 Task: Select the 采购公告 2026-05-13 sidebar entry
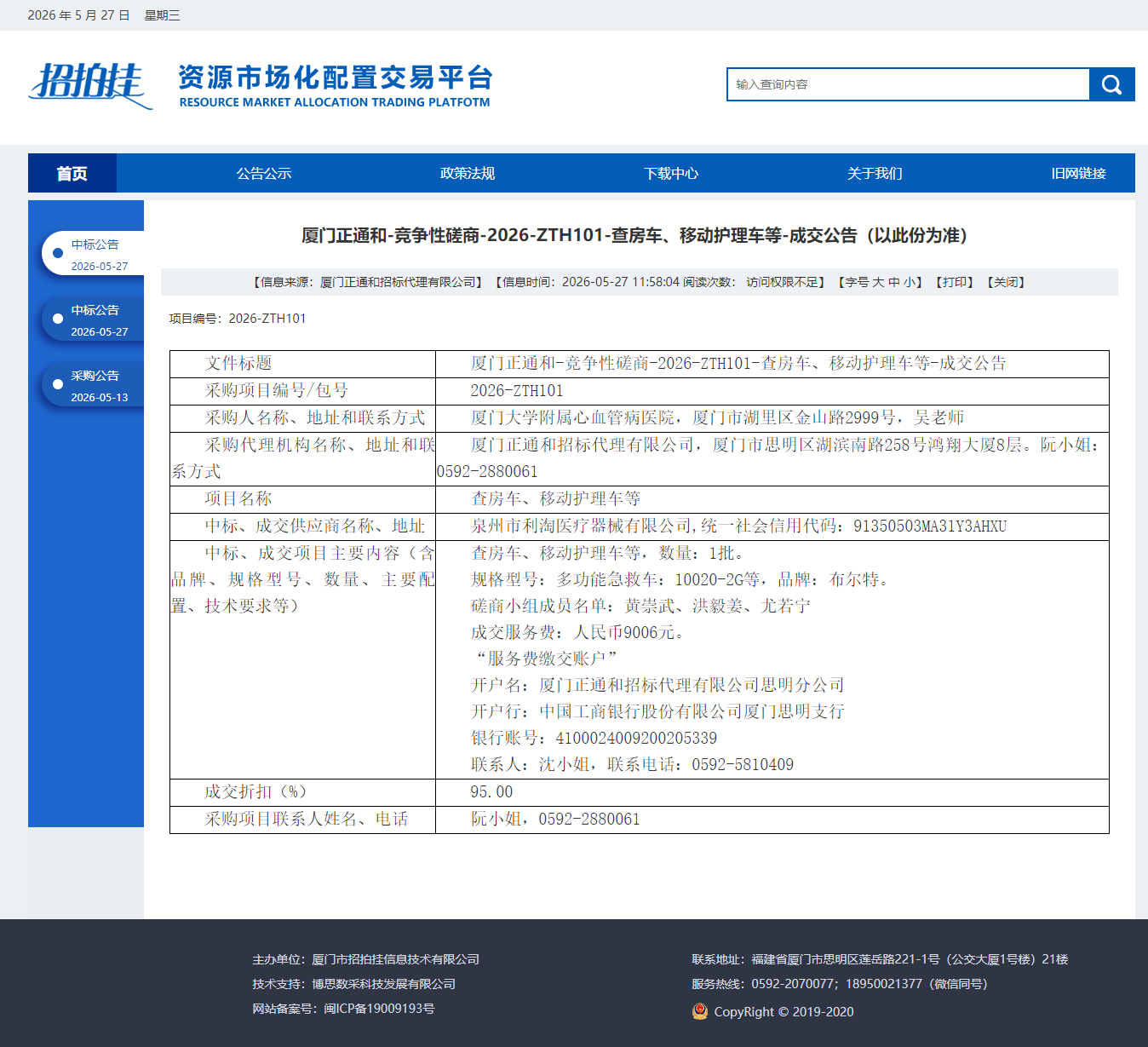click(93, 385)
